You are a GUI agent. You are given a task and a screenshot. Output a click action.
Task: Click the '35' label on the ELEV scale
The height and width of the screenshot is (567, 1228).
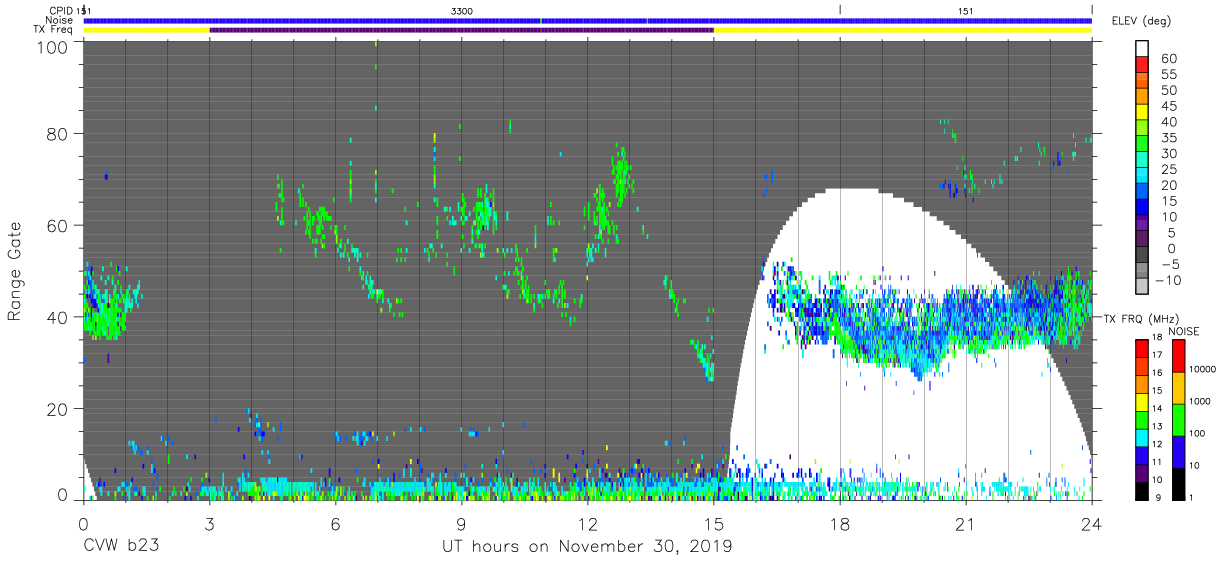1168,138
